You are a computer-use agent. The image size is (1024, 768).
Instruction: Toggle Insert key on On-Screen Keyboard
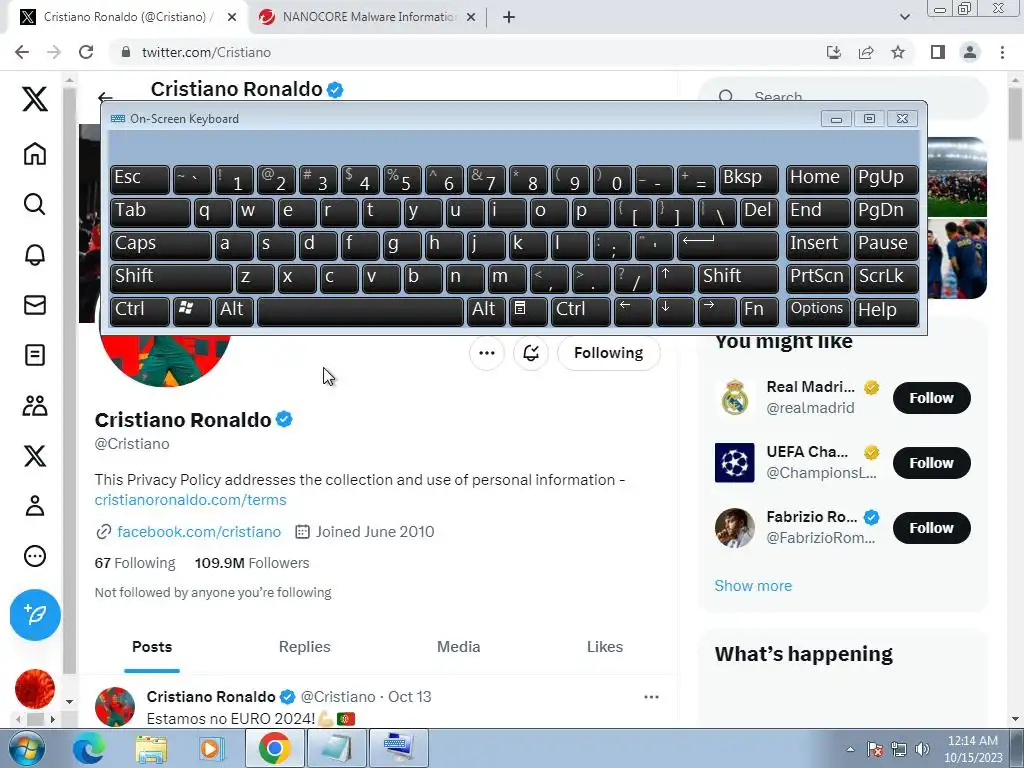818,245
